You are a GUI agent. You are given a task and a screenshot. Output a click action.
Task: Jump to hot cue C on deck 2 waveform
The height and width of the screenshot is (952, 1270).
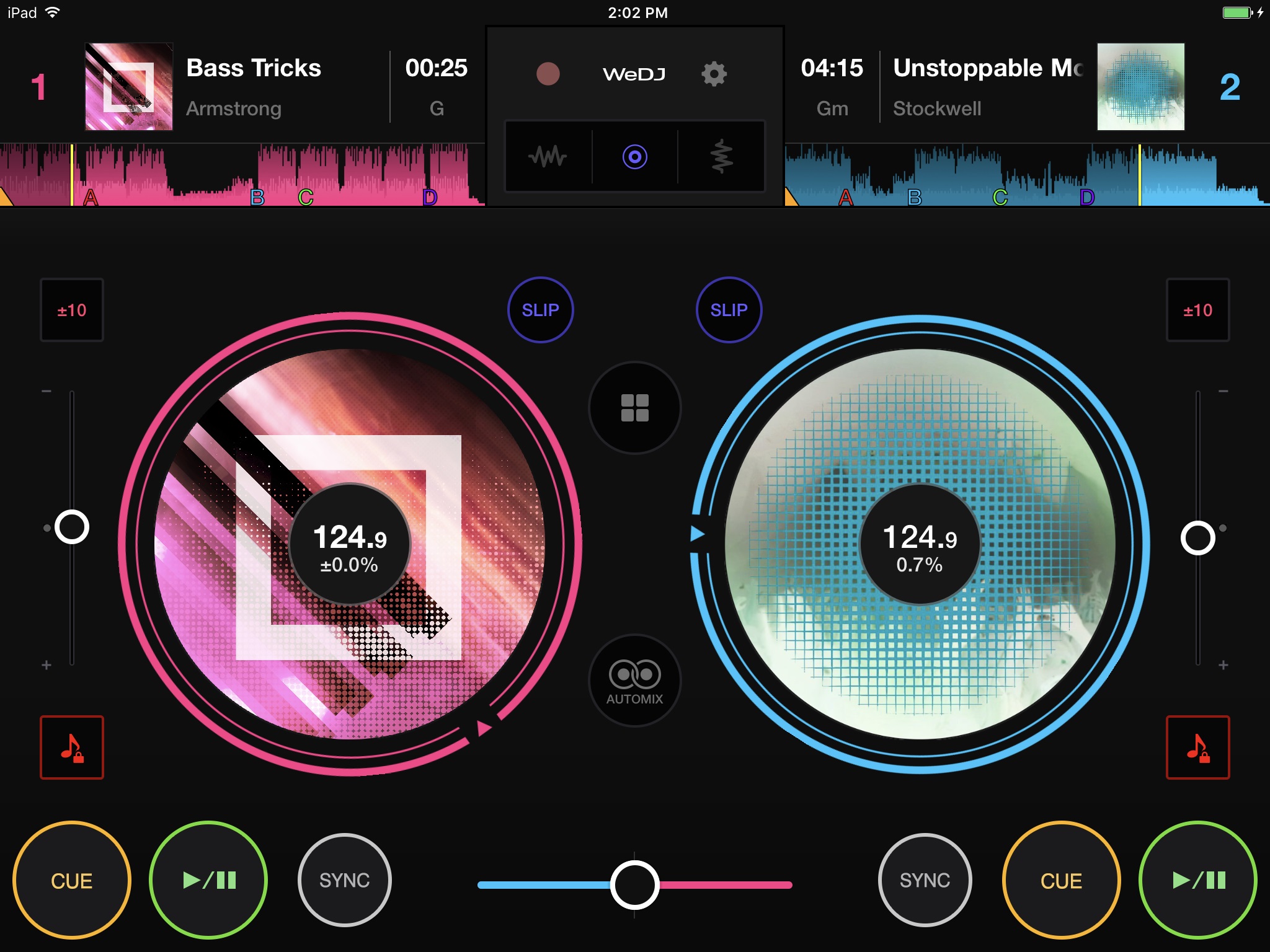1000,197
